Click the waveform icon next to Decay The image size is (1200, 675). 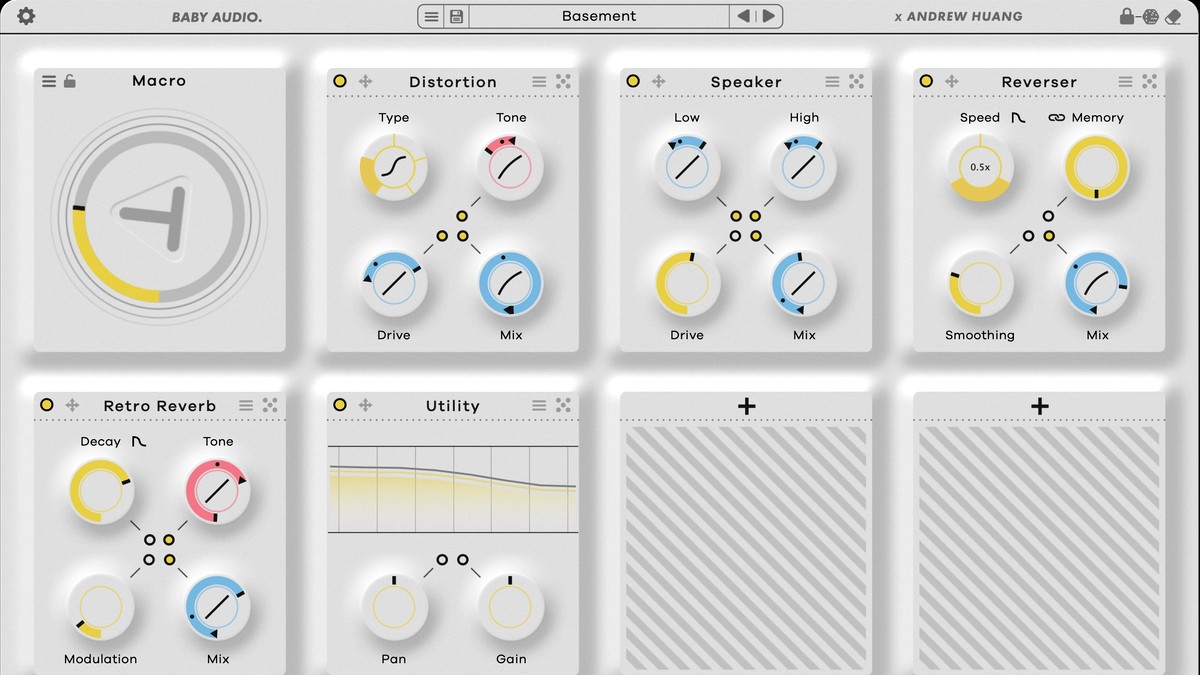139,441
